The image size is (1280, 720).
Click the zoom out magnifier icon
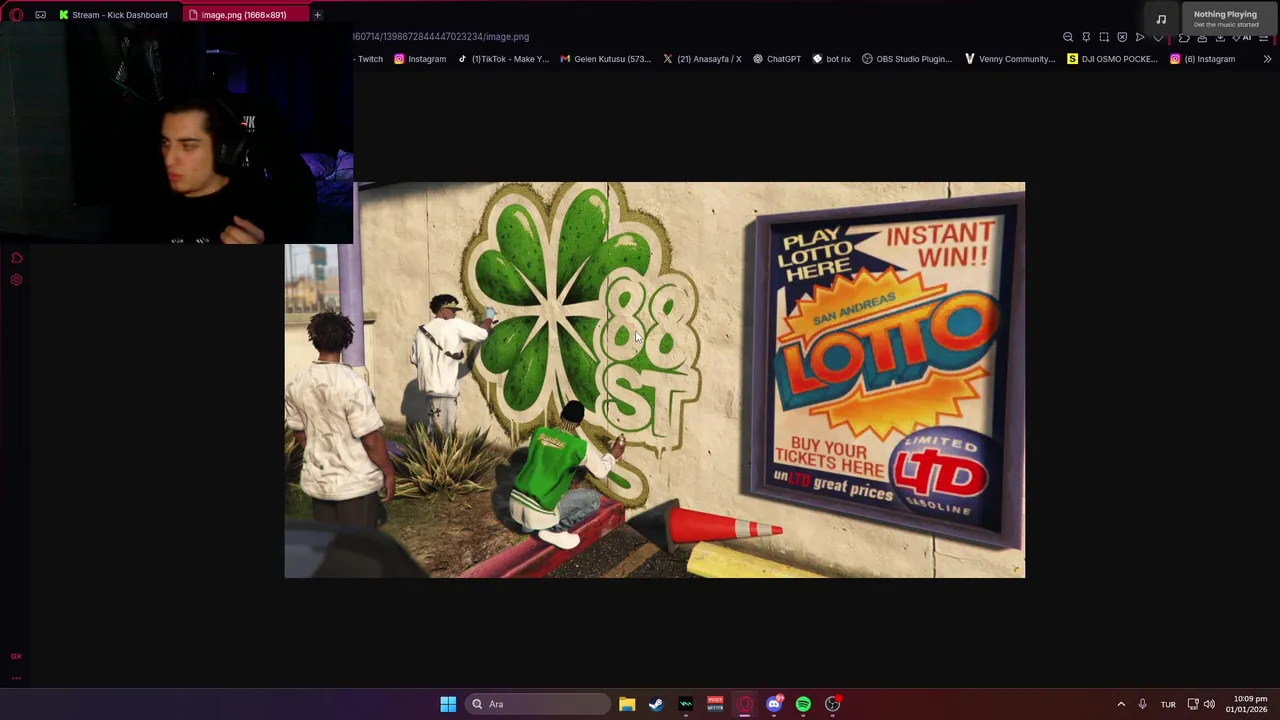click(1068, 37)
